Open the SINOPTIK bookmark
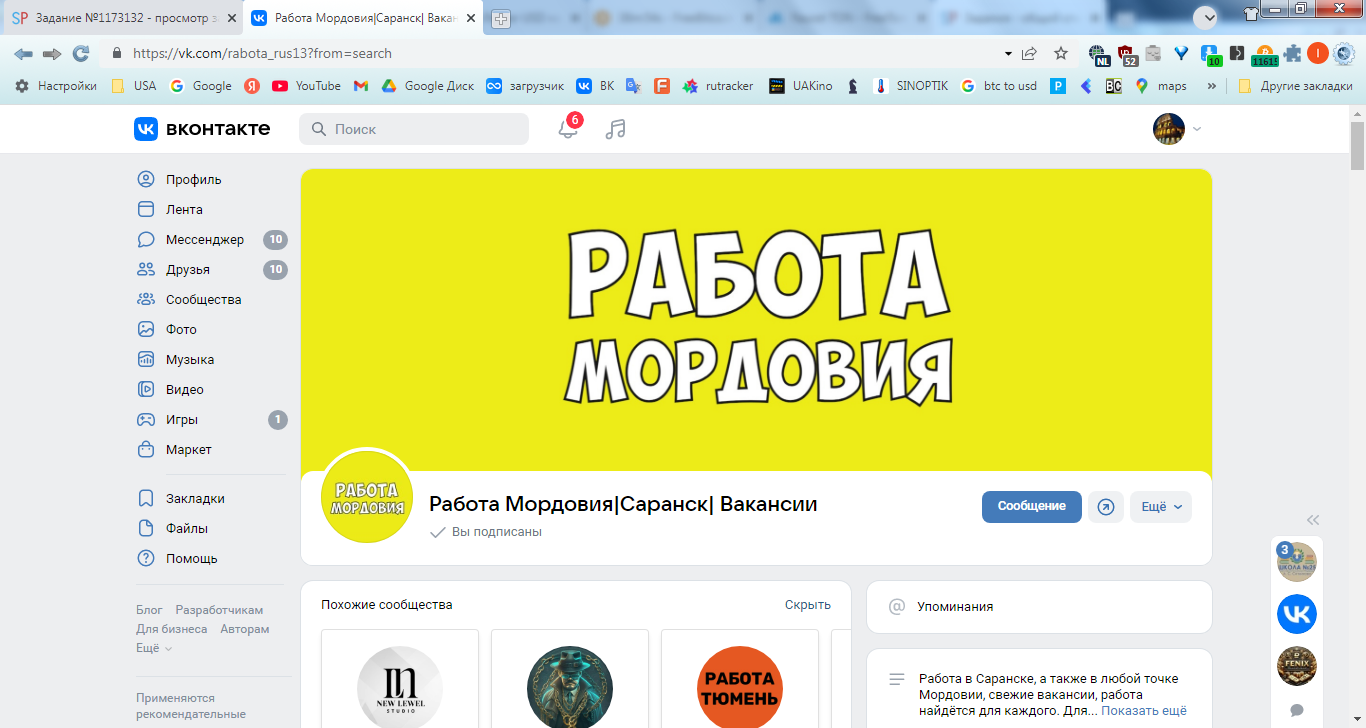Image resolution: width=1366 pixels, height=728 pixels. [910, 86]
